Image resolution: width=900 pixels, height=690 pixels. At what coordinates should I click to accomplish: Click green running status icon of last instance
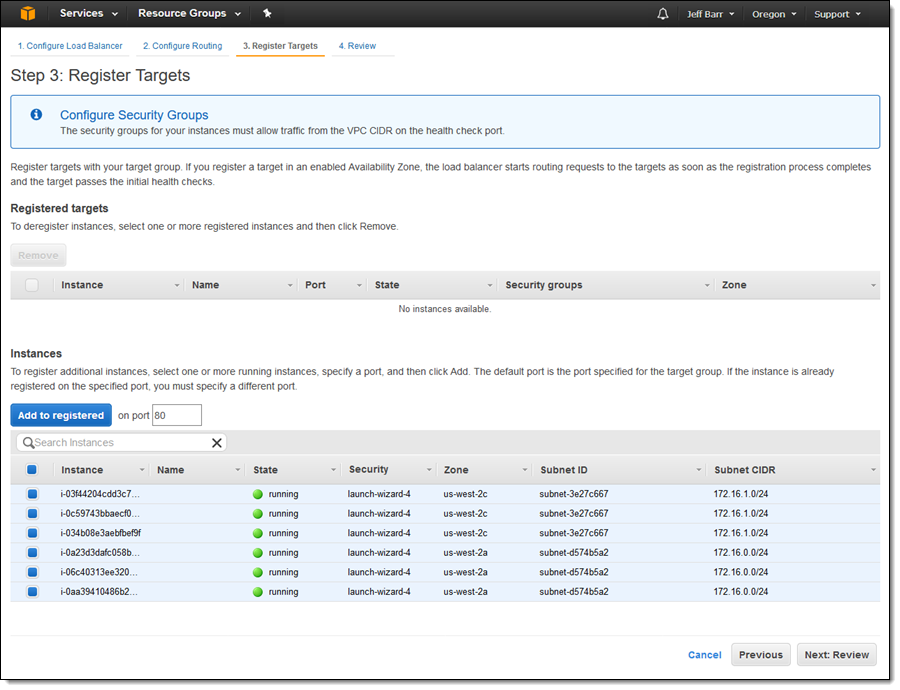(257, 592)
